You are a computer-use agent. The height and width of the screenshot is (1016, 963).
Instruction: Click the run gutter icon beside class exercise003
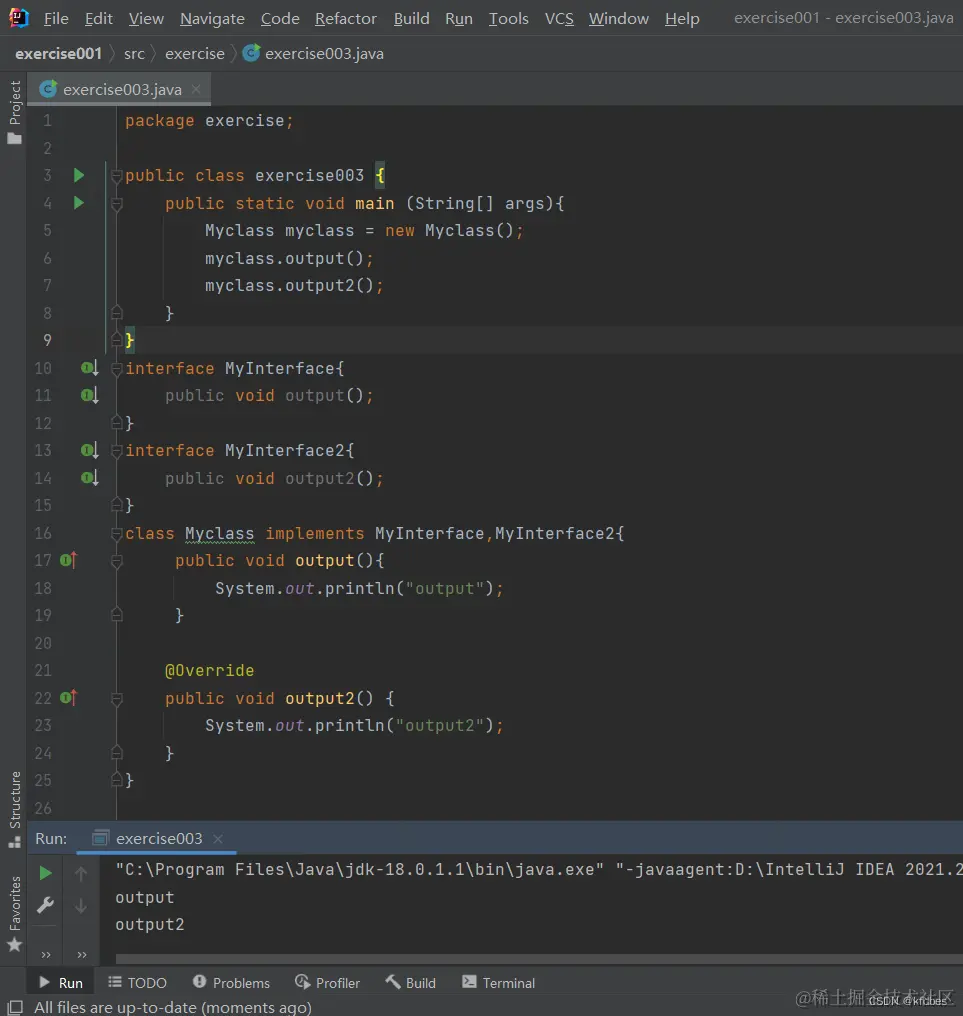[x=78, y=176]
